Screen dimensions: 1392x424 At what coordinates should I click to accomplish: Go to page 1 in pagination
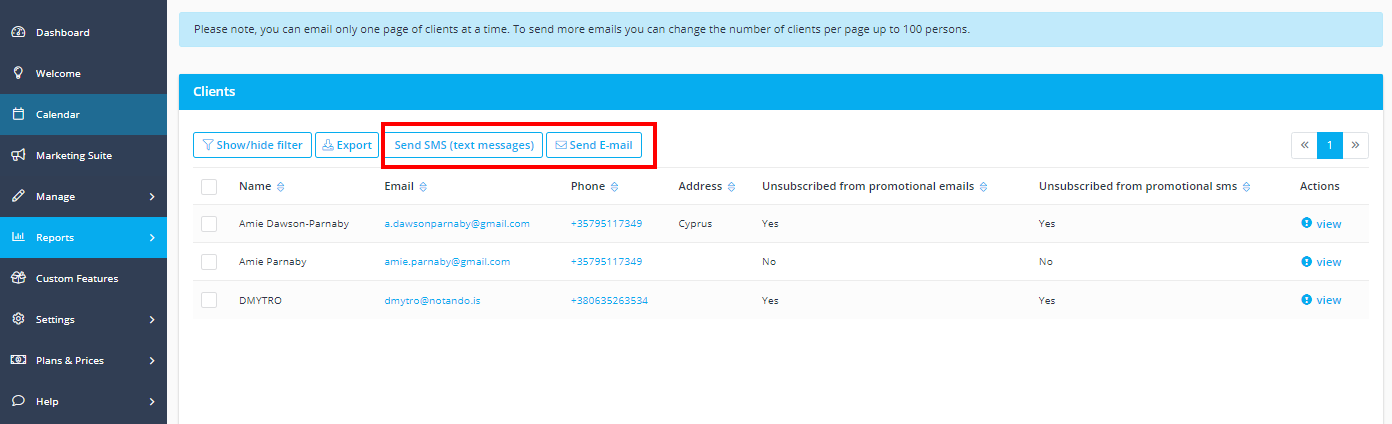click(x=1330, y=145)
